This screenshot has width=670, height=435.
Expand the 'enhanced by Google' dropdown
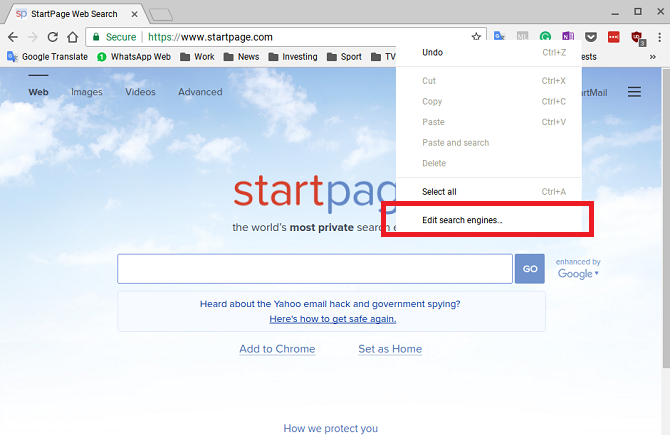tap(578, 268)
